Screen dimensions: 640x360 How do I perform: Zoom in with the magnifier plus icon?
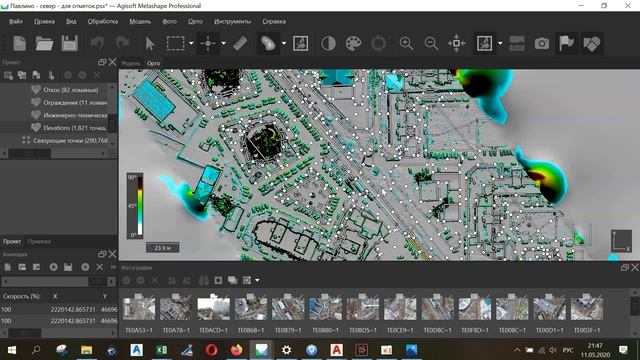406,43
